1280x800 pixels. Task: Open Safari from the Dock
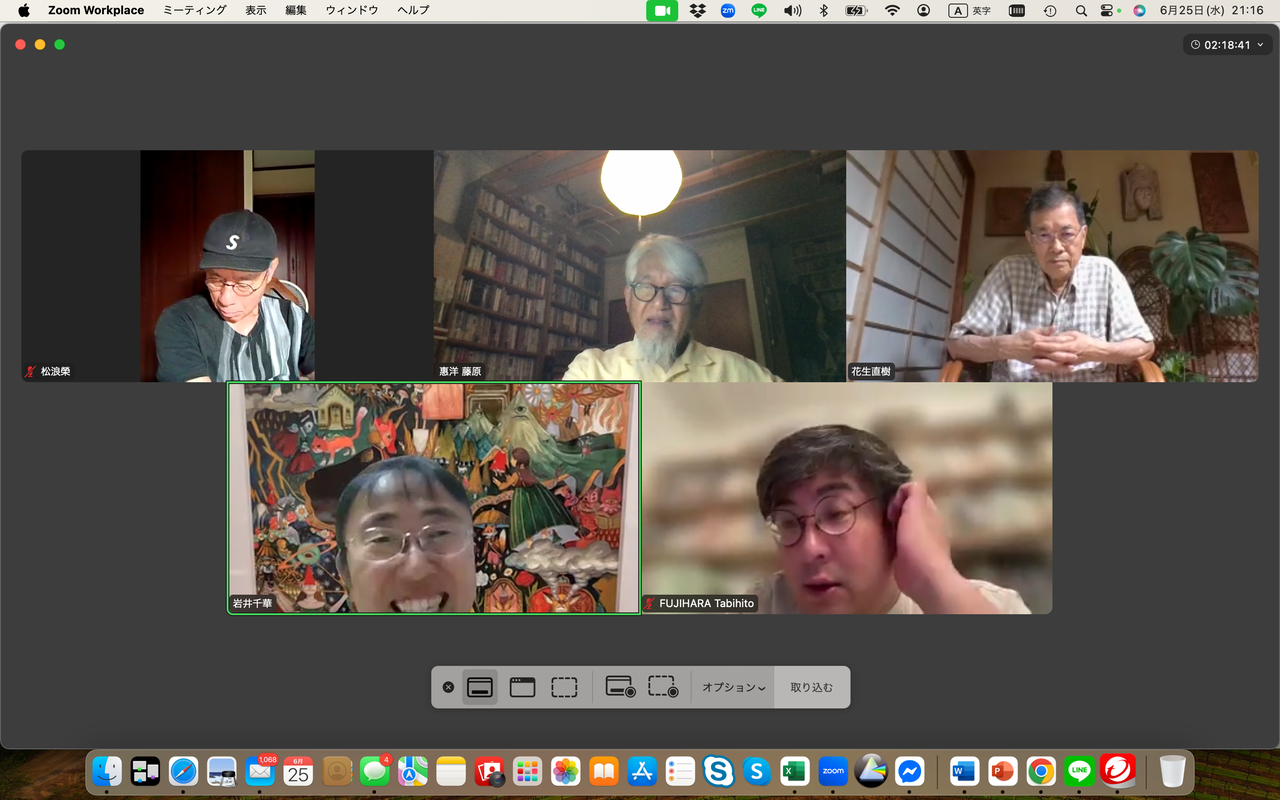183,771
